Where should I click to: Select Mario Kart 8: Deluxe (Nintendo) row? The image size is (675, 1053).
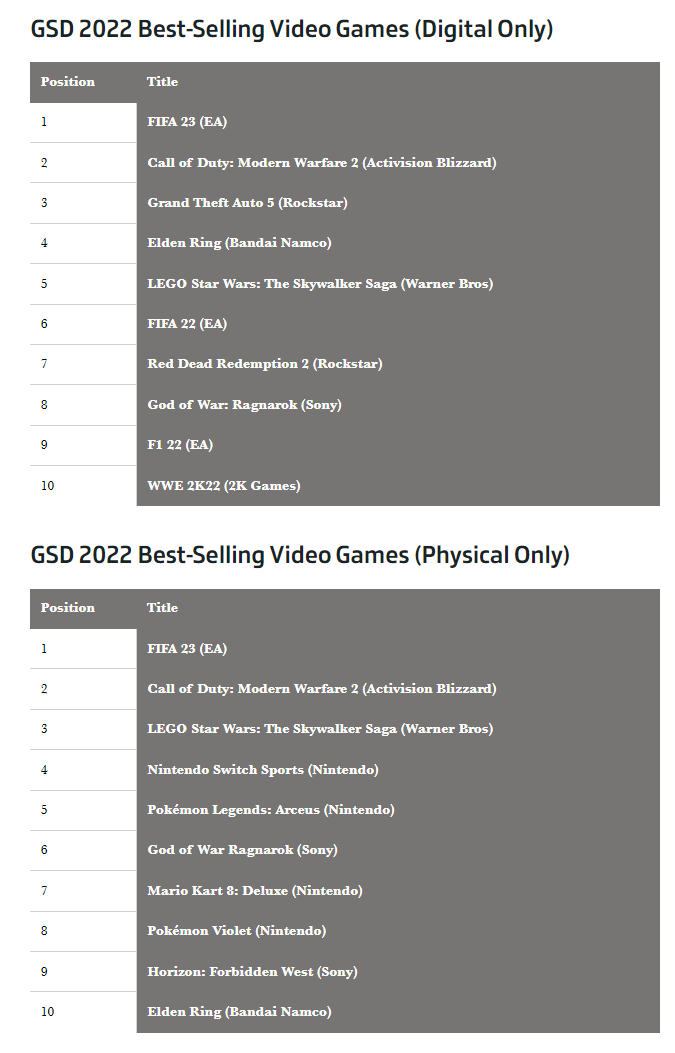[254, 891]
